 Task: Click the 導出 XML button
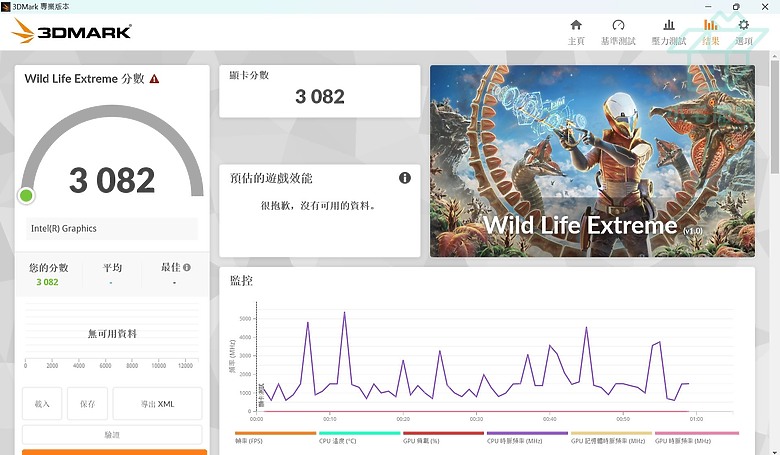[157, 404]
